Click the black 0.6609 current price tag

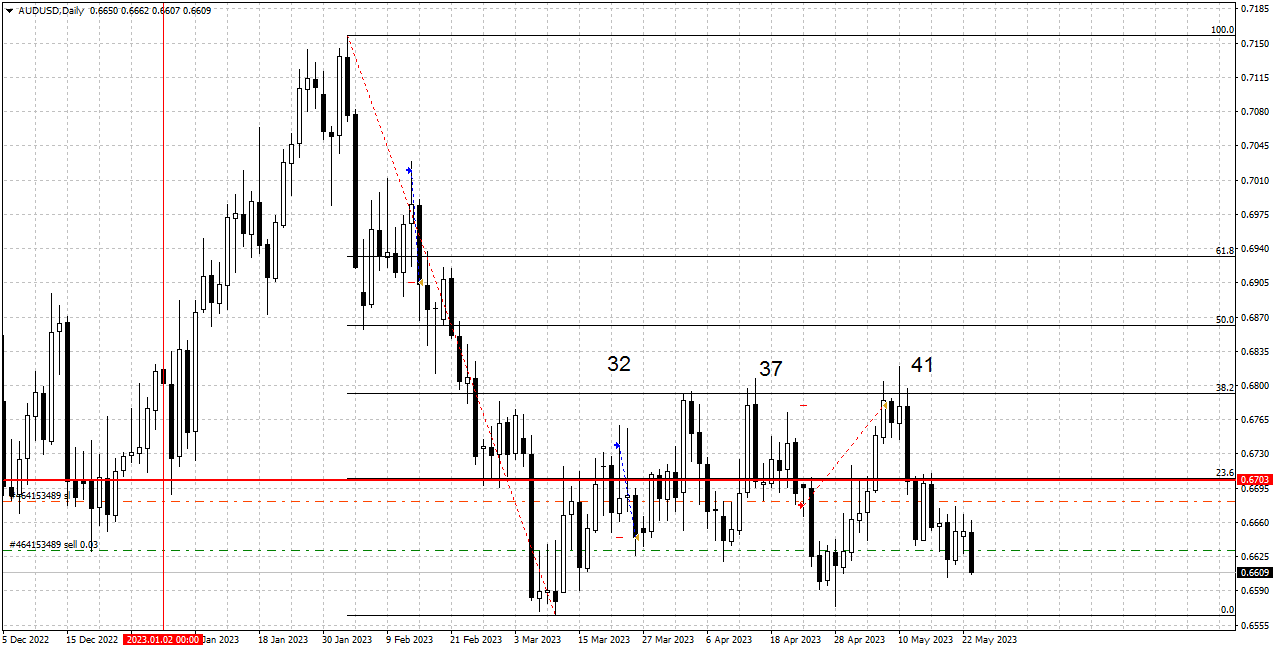[x=1255, y=573]
